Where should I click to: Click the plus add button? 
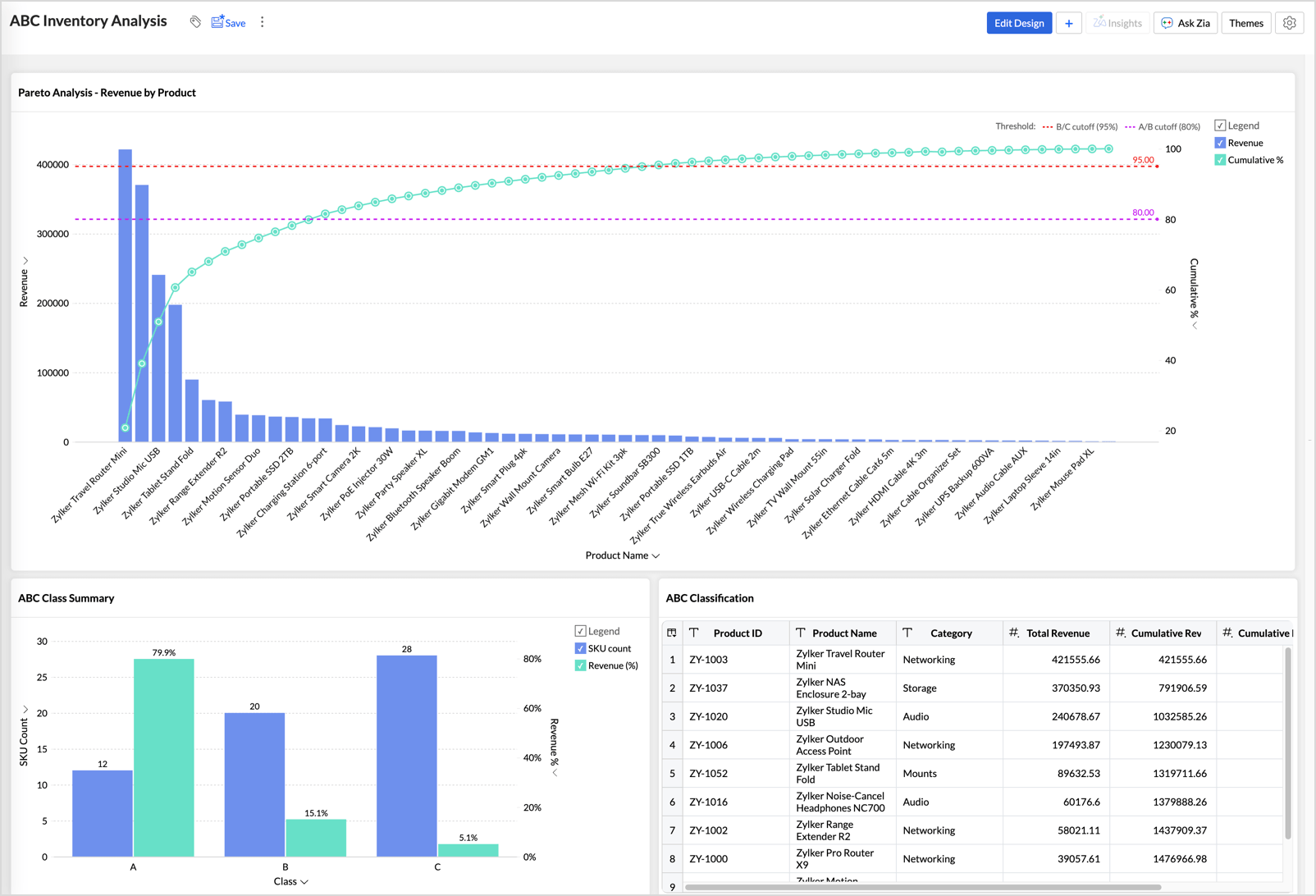(1068, 23)
